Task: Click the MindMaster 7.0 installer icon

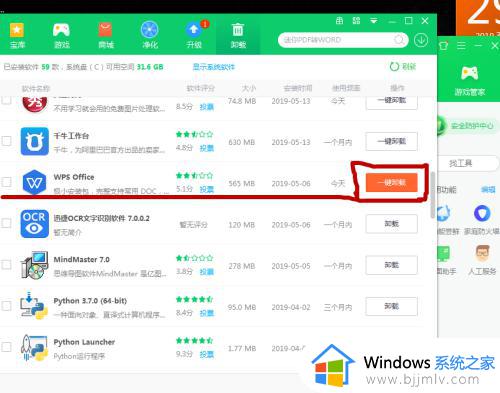Action: [34, 265]
